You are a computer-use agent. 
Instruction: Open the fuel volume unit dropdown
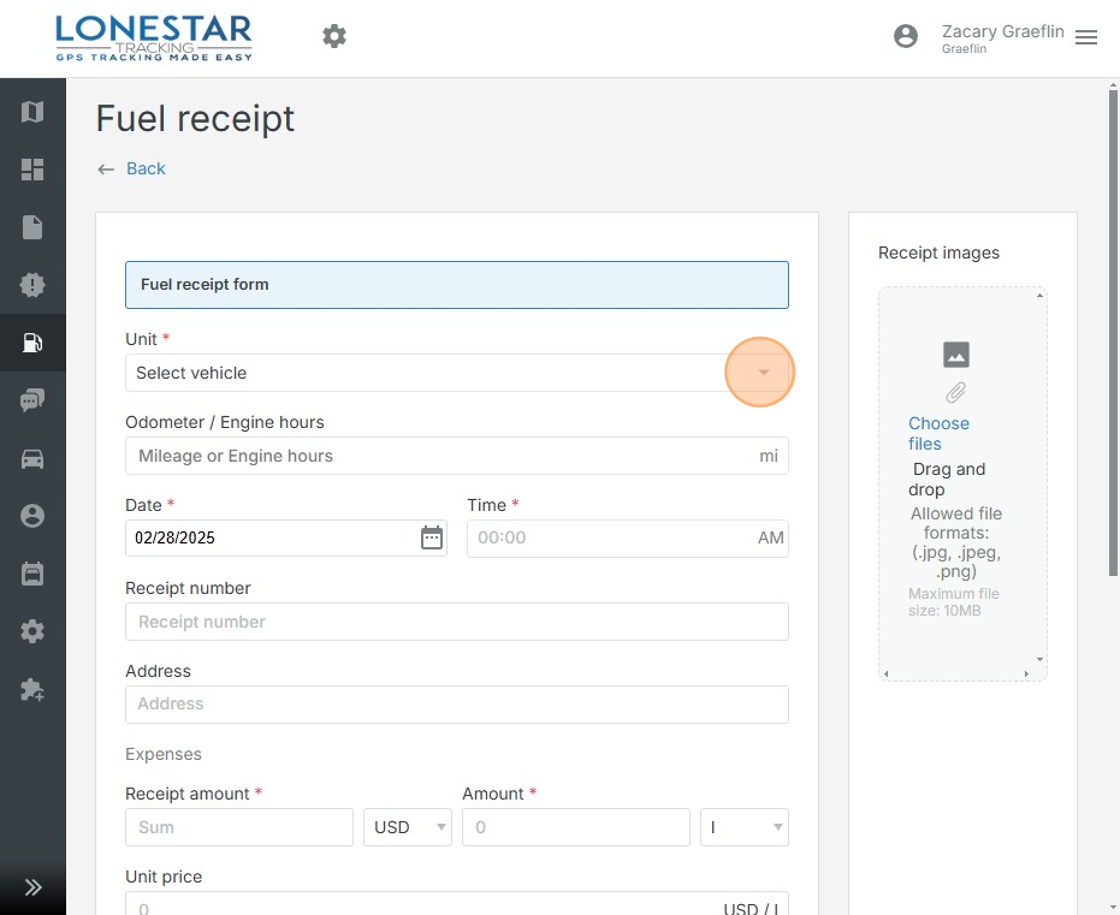coord(744,827)
